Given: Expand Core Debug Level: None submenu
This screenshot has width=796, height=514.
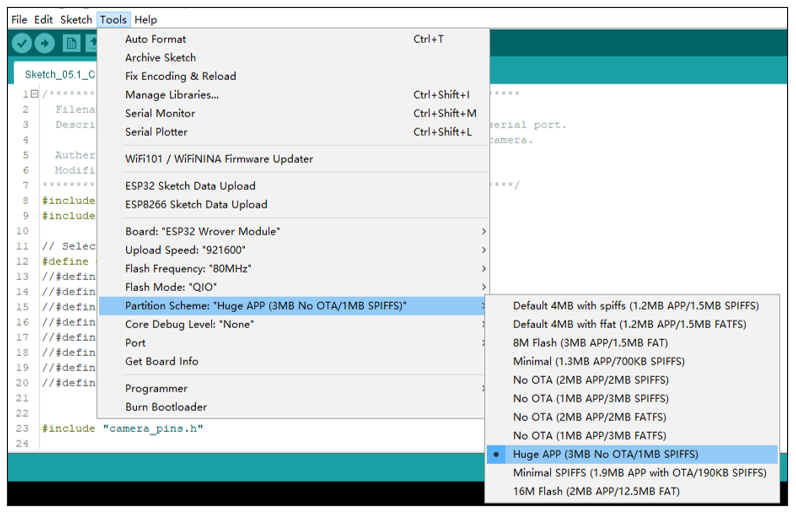Looking at the screenshot, I should coord(292,324).
